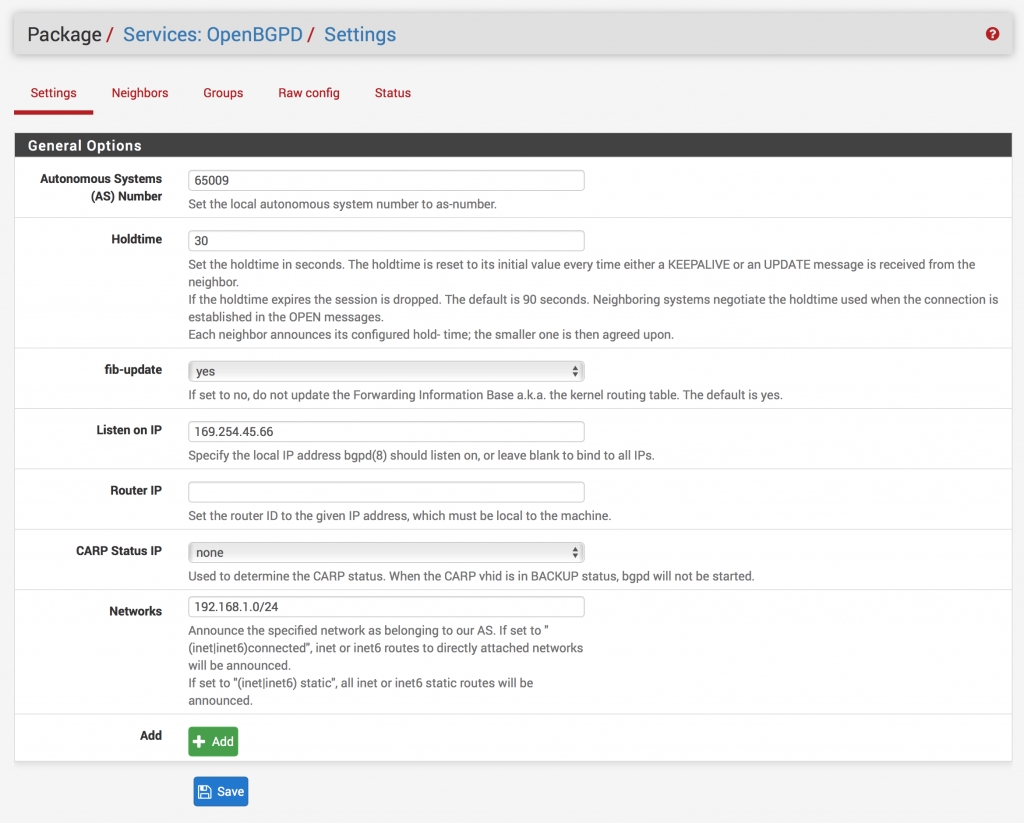Click the Listen on IP field

click(x=386, y=431)
